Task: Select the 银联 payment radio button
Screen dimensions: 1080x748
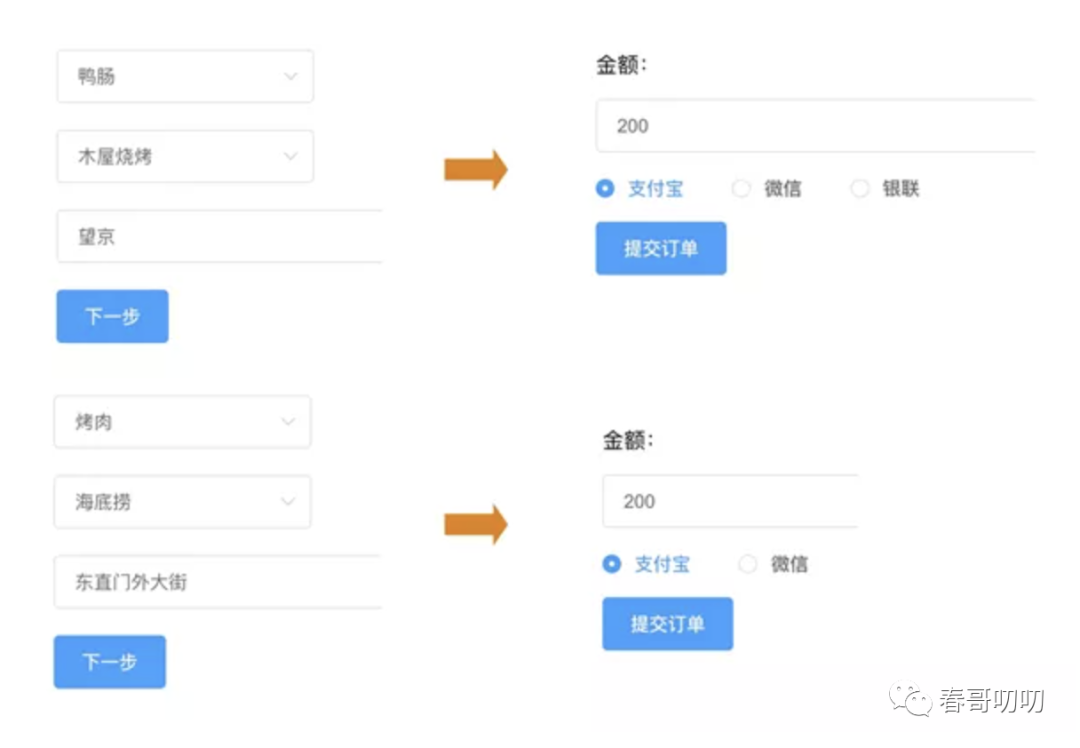Action: [x=860, y=188]
